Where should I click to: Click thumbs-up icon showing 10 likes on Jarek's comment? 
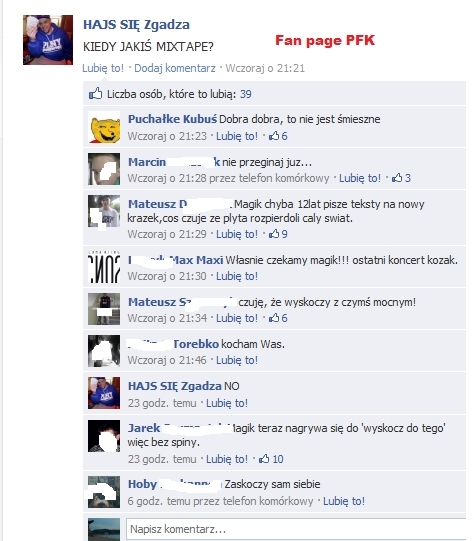click(x=264, y=459)
